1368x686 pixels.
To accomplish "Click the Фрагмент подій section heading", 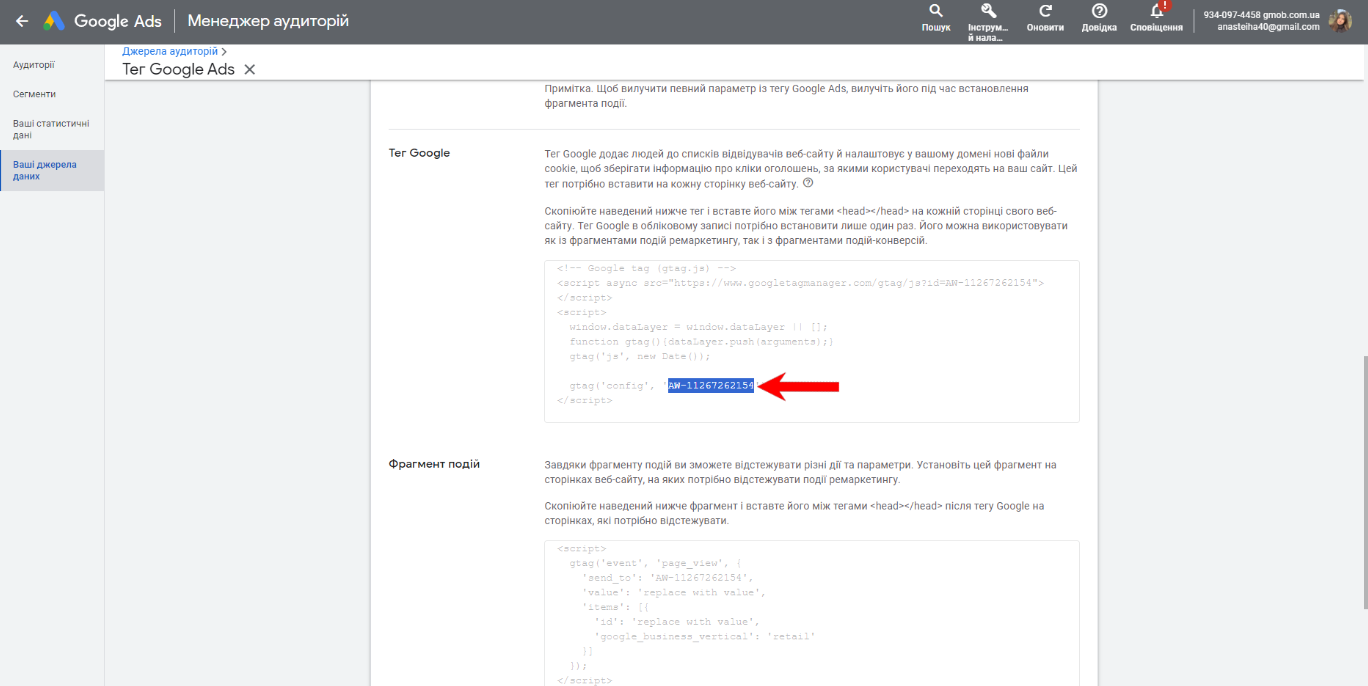I will (x=434, y=464).
